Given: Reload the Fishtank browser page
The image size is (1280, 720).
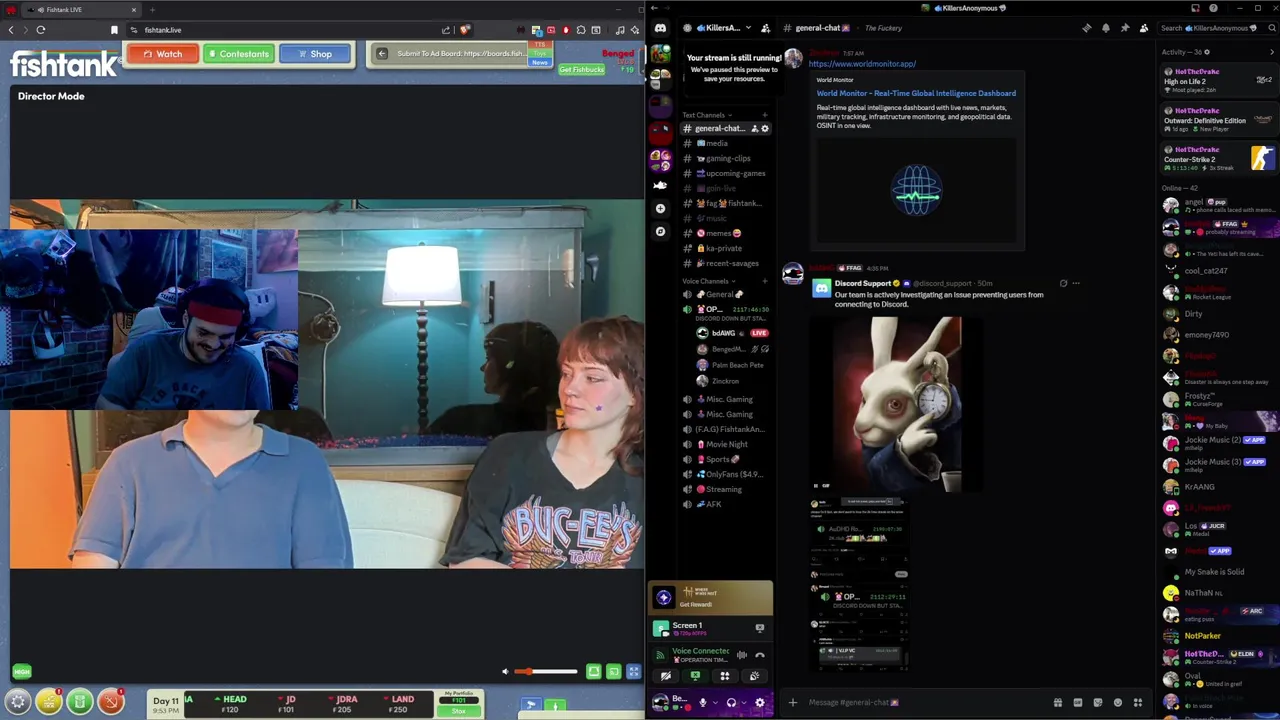Looking at the screenshot, I should 41,30.
